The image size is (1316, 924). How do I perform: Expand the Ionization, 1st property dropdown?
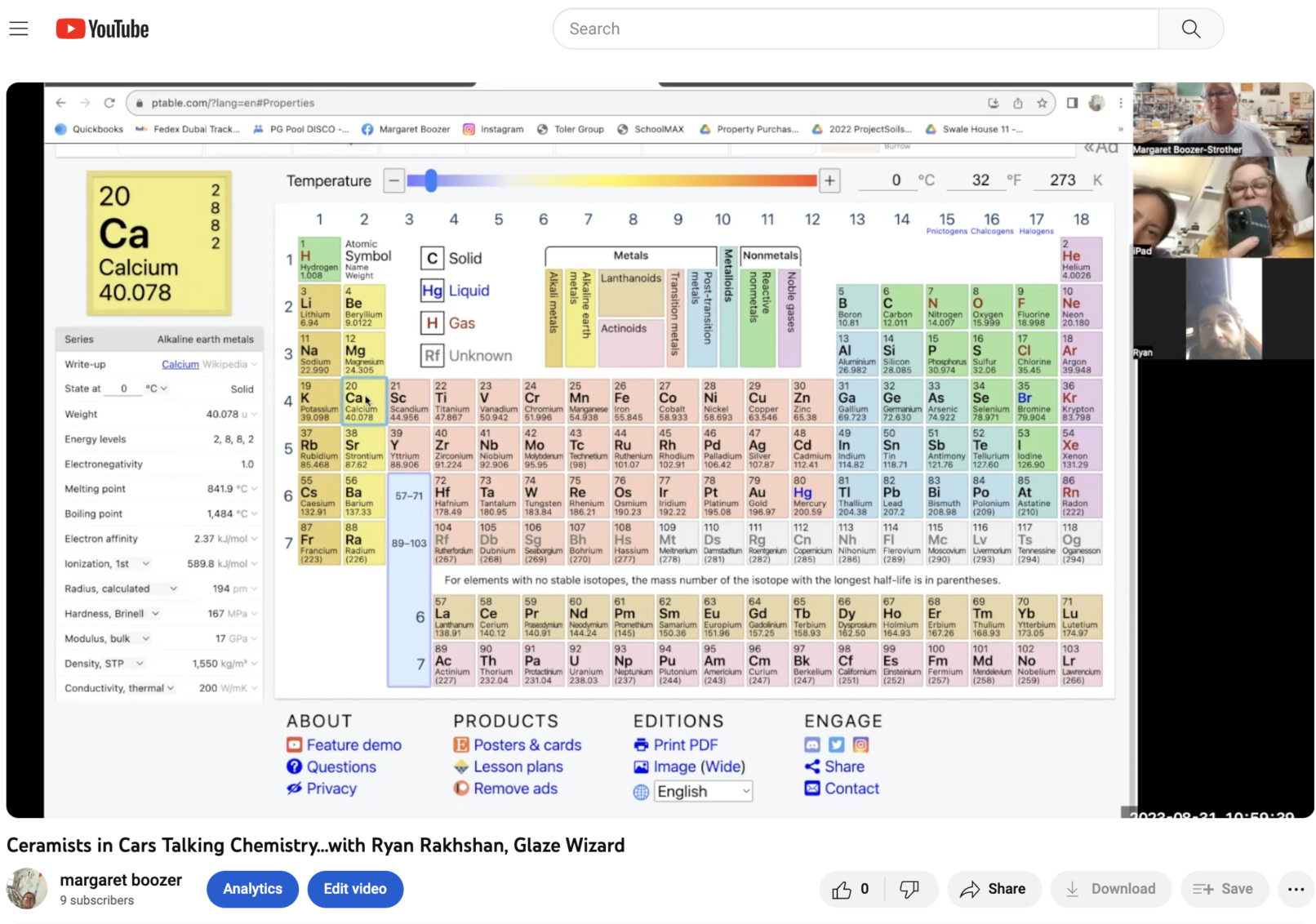(x=146, y=563)
